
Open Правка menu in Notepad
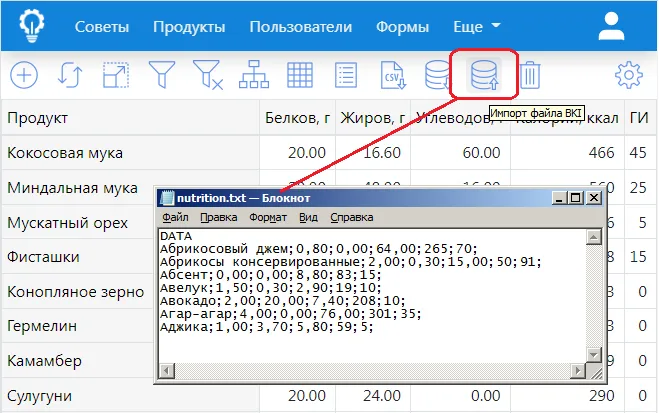coord(219,217)
